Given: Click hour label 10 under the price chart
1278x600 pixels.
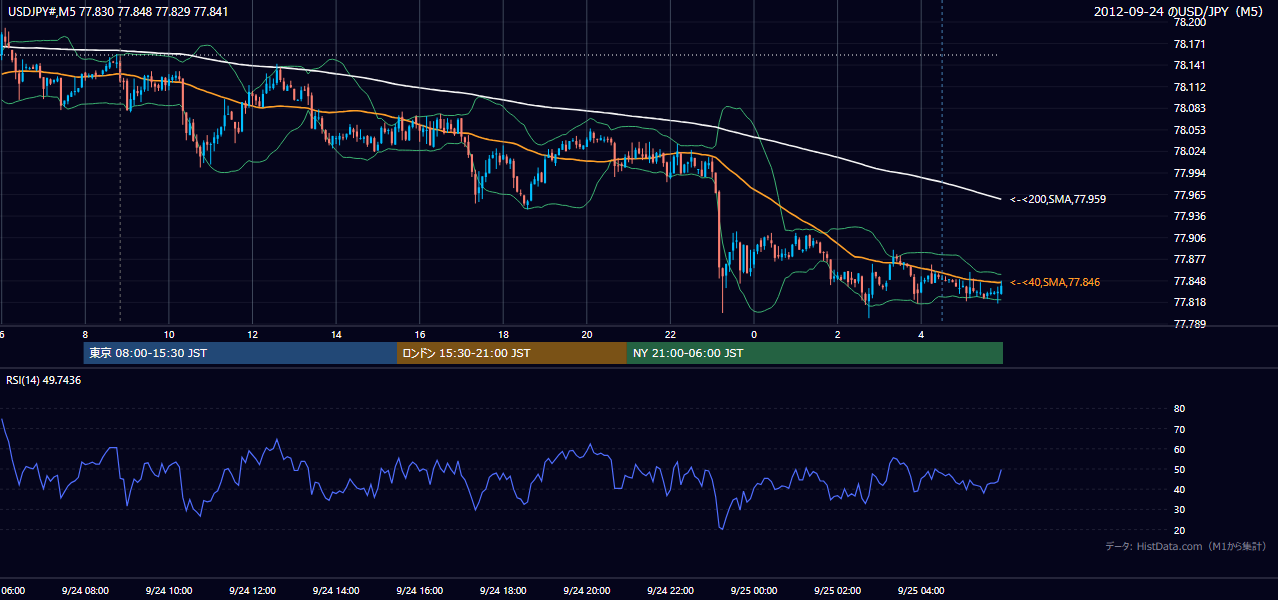Looking at the screenshot, I should tap(169, 334).
